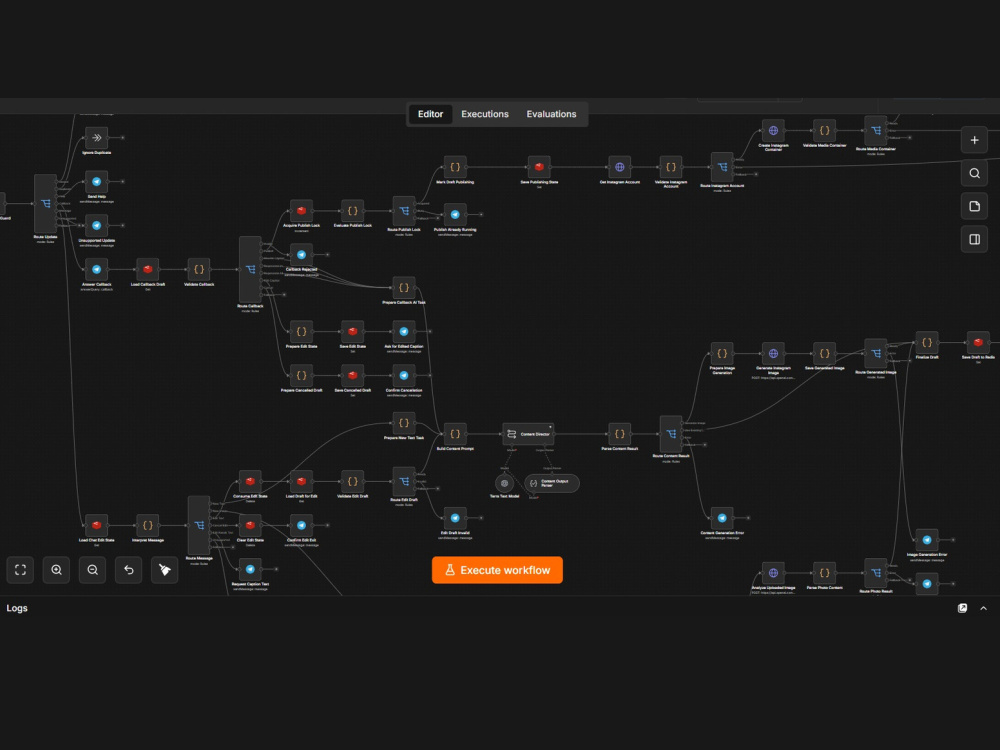Select the Content Output Parser sub-node
This screenshot has height=750, width=1000.
[x=552, y=483]
